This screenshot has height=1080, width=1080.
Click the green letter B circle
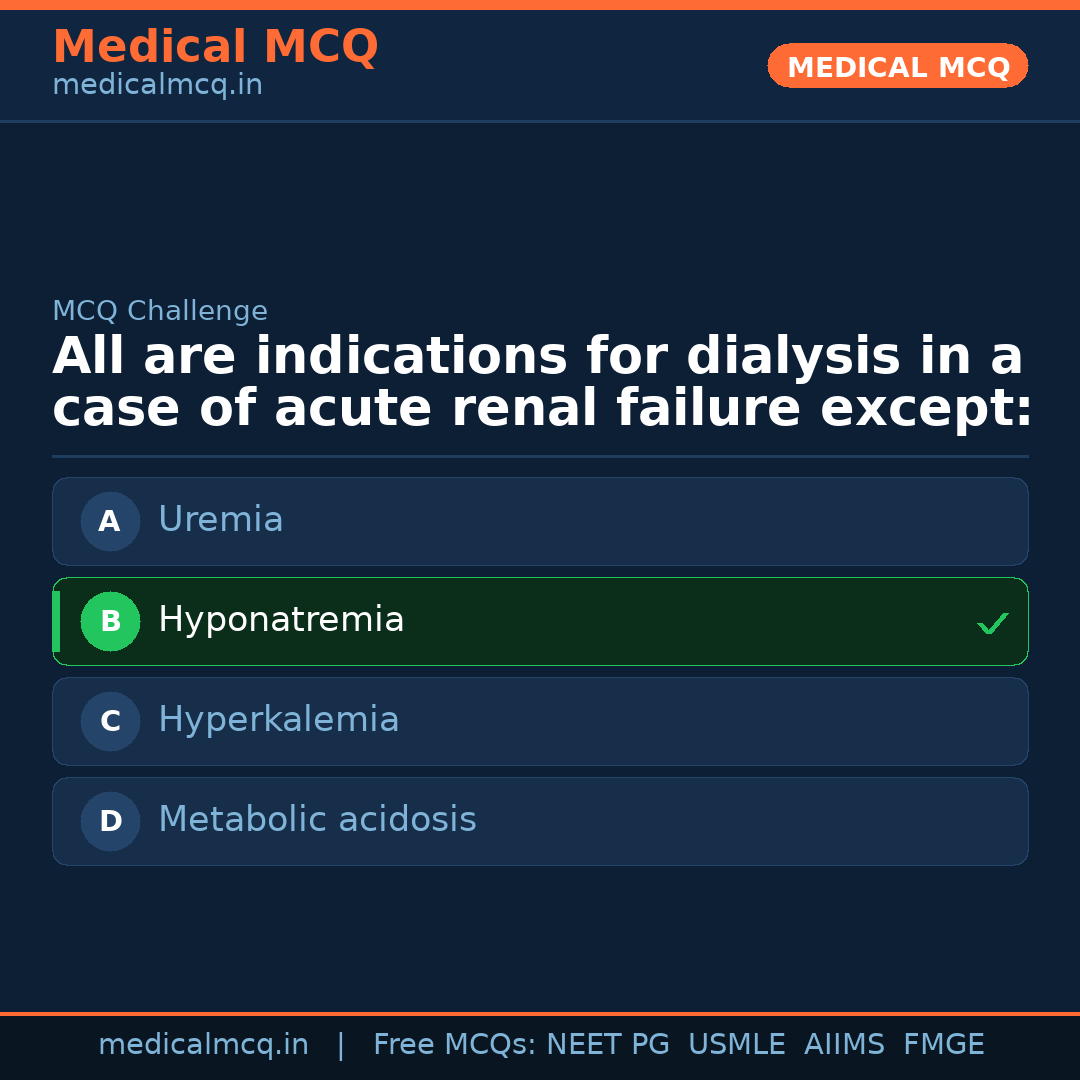[x=110, y=621]
